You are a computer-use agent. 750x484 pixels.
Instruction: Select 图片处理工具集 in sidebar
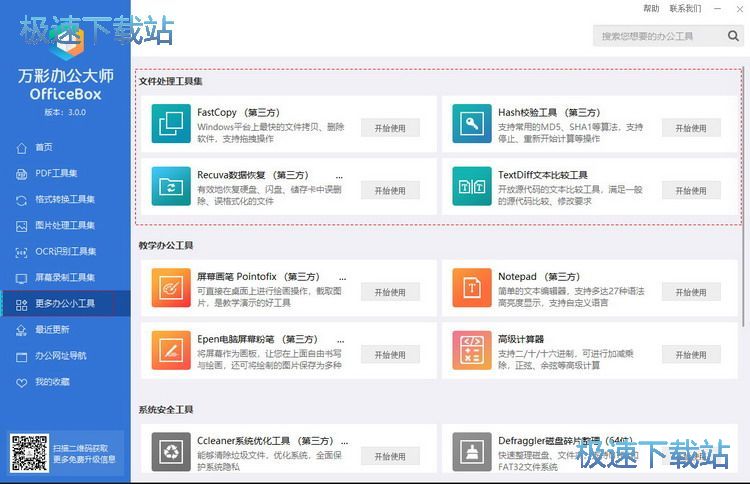tap(65, 225)
